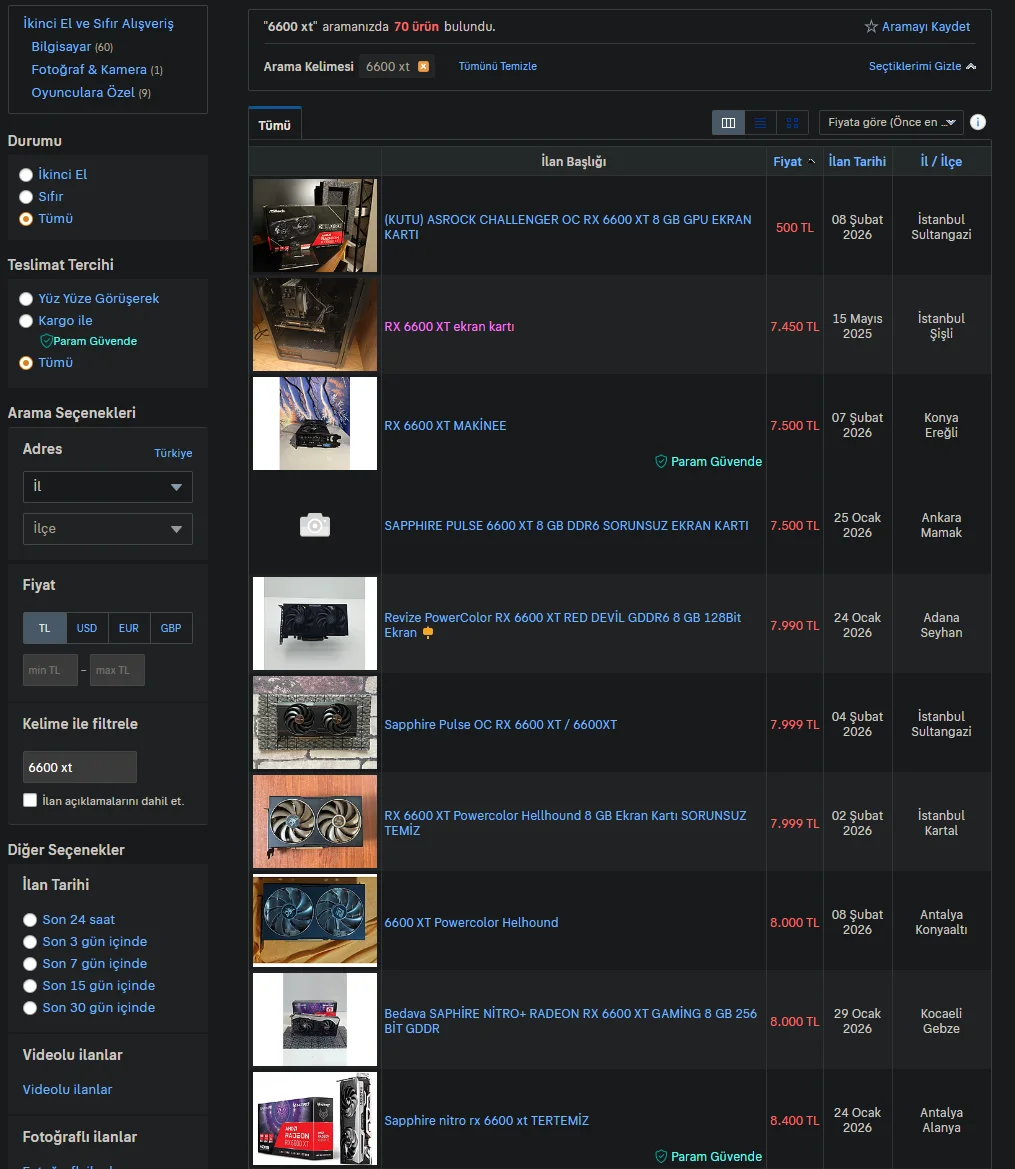Click the Ankara Mamak location cell
Viewport: 1015px width, 1169px height.
click(941, 525)
